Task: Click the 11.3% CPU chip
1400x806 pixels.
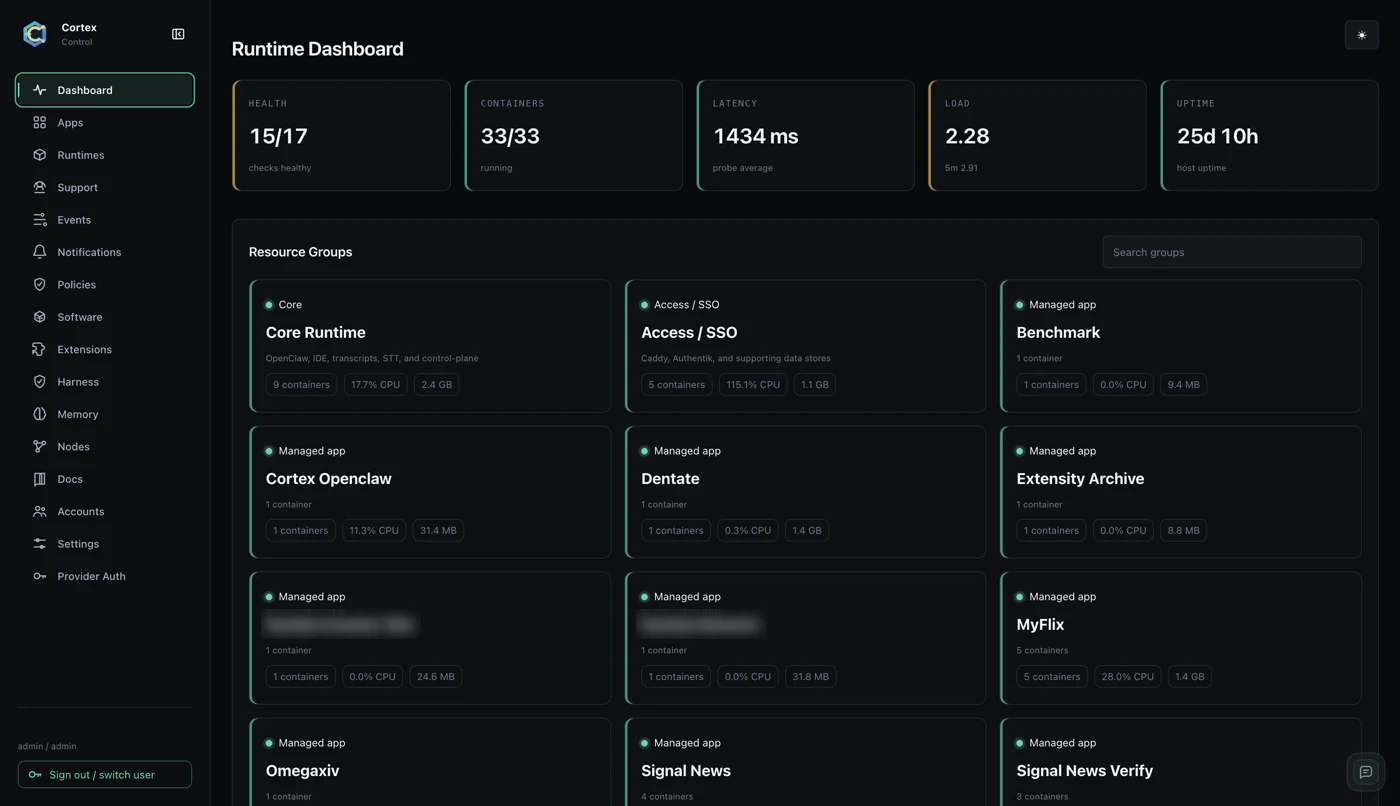Action: click(374, 530)
